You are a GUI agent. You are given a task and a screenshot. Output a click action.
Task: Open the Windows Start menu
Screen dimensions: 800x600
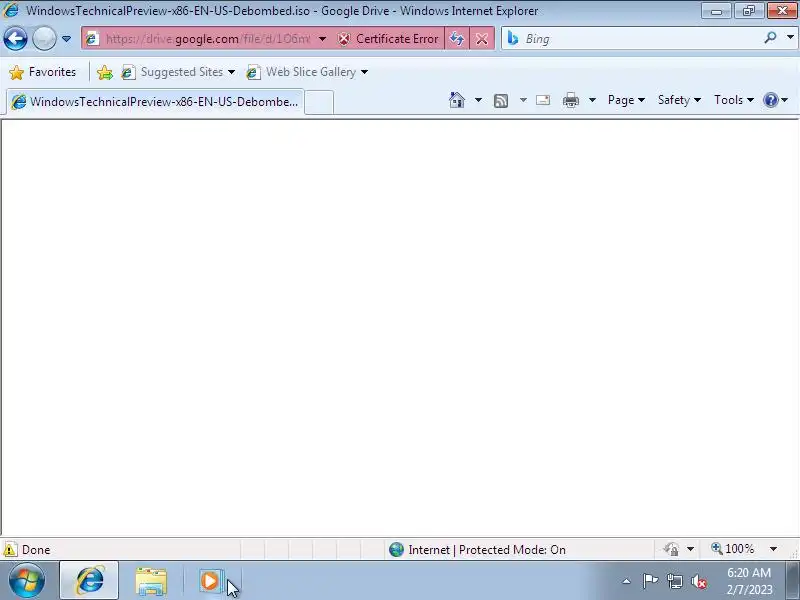(x=27, y=581)
